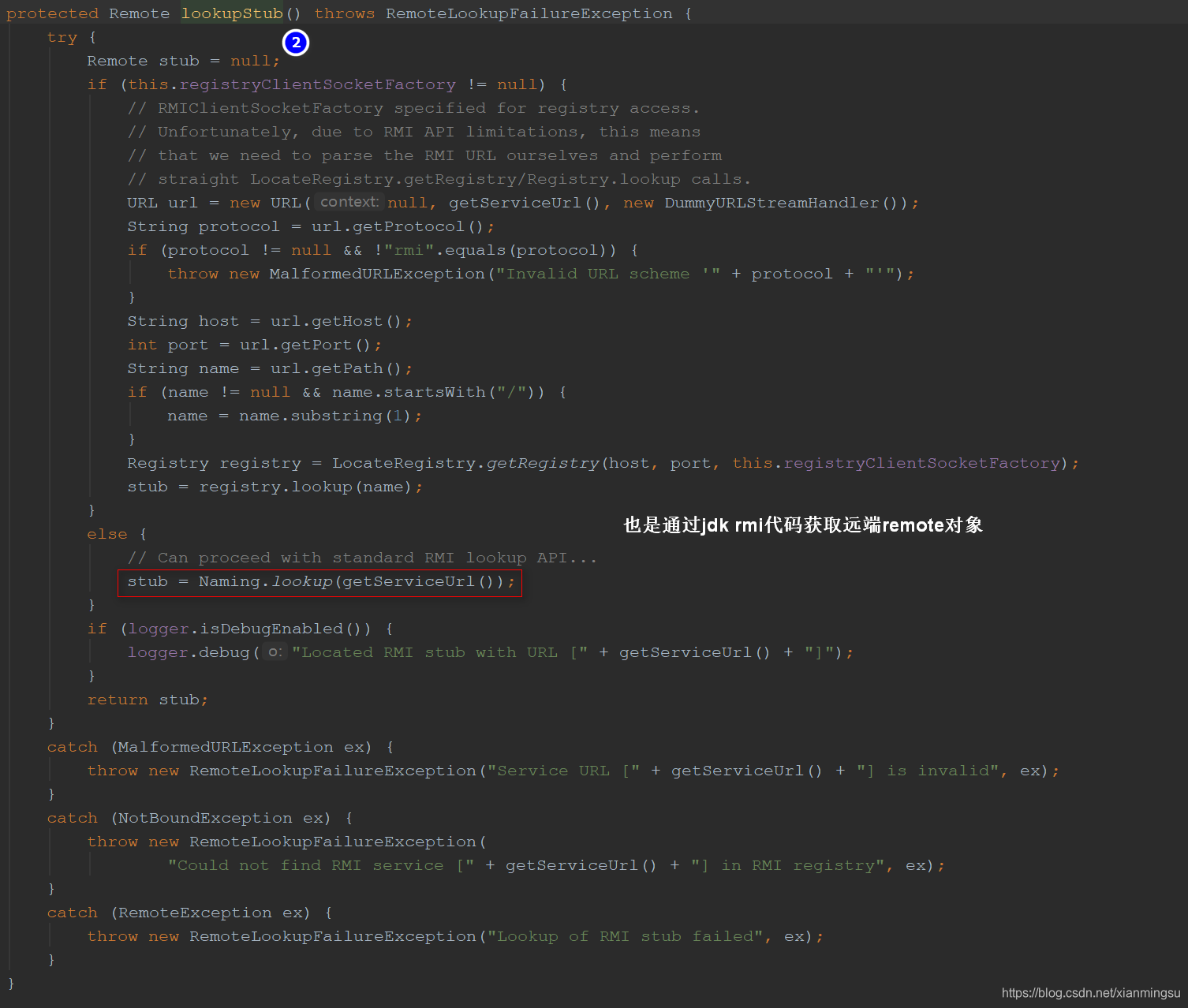
Task: Click "Lookup of RMI stub failed" string
Action: click(625, 936)
